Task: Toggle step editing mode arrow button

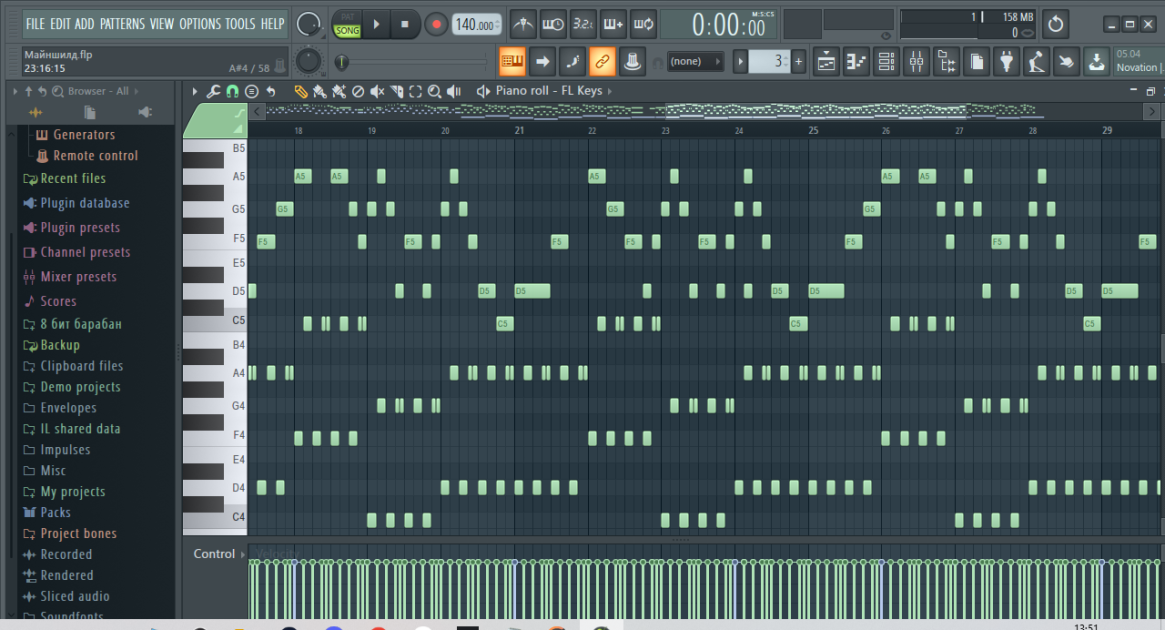Action: tap(542, 62)
